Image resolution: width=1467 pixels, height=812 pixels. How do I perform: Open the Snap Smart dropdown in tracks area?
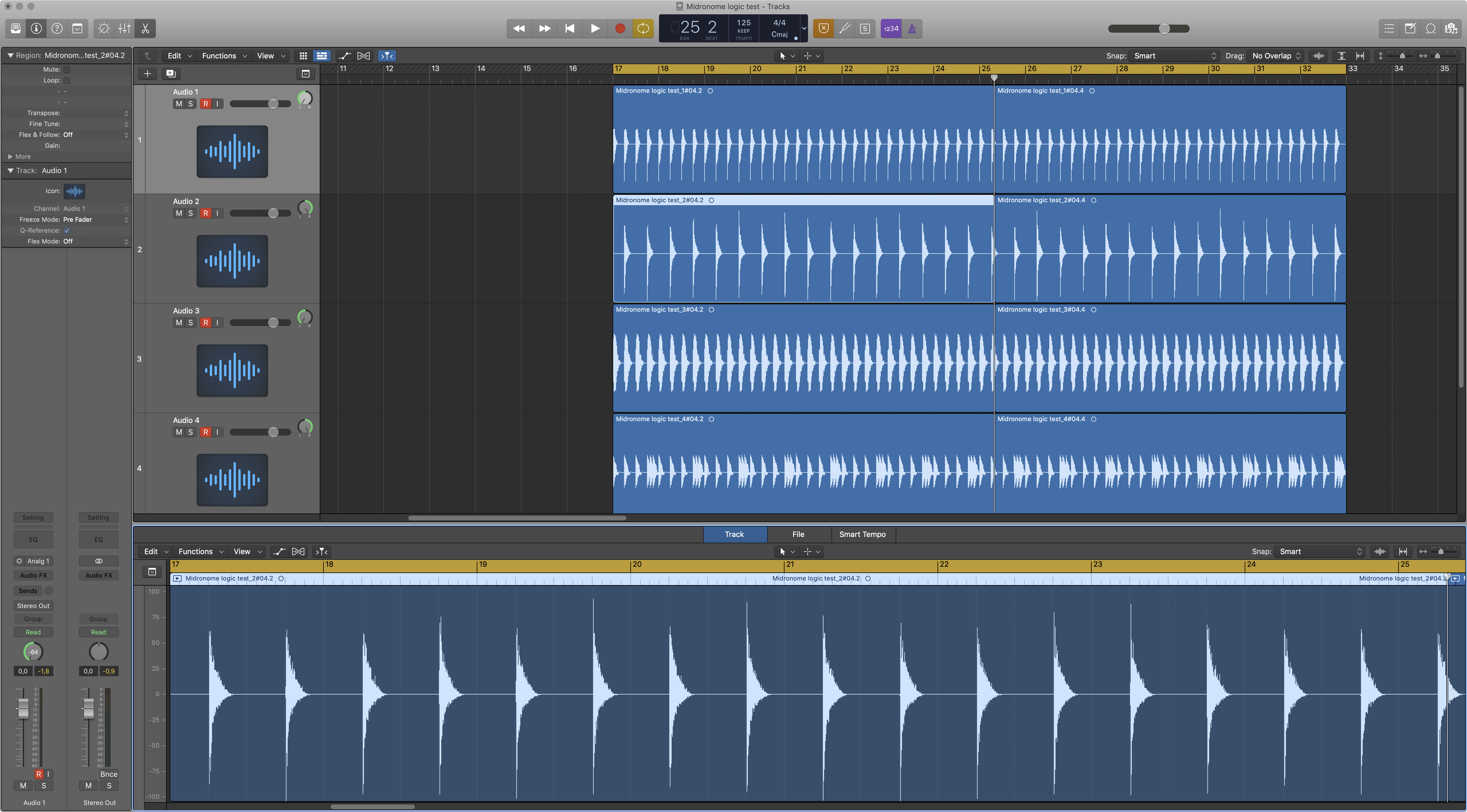[1174, 56]
